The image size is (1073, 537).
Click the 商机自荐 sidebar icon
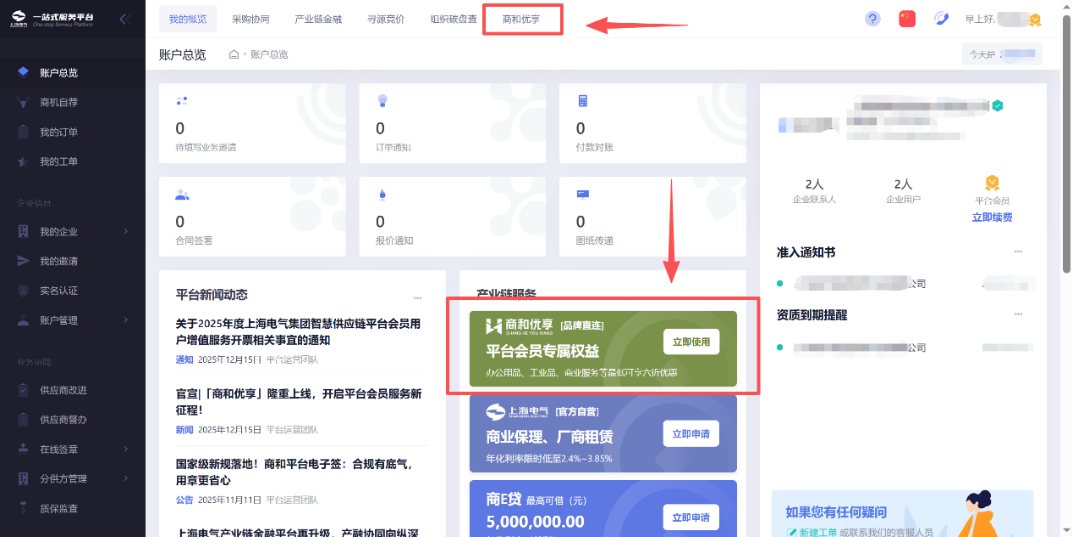click(x=22, y=102)
